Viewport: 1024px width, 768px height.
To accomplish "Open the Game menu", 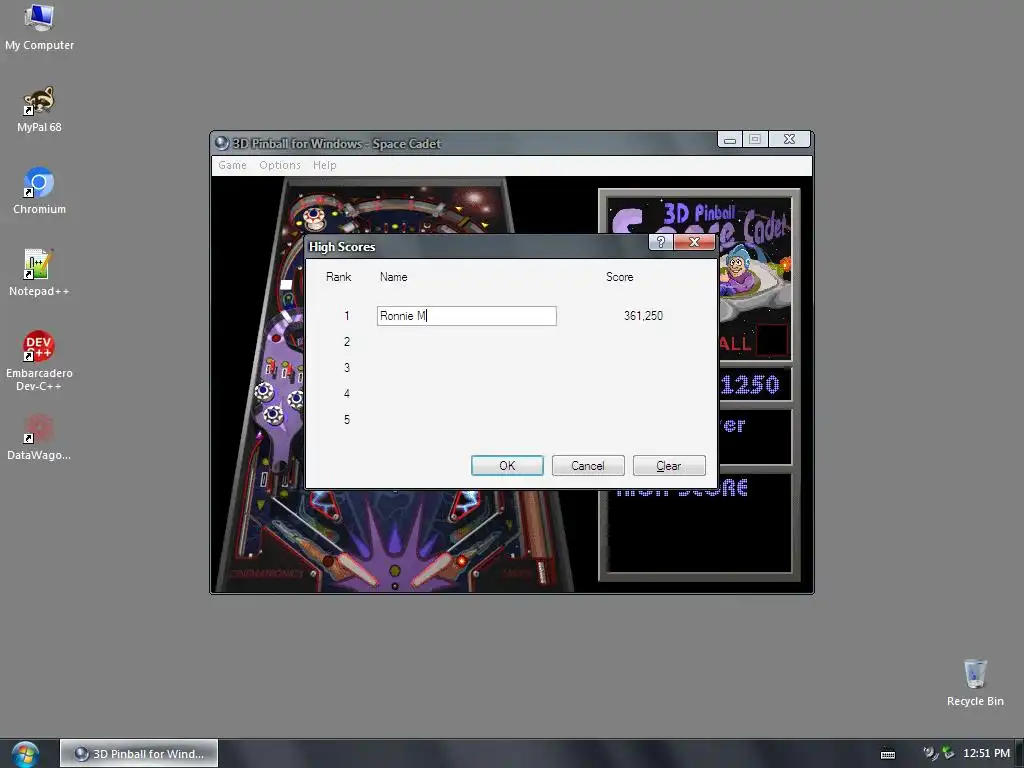I will 232,165.
